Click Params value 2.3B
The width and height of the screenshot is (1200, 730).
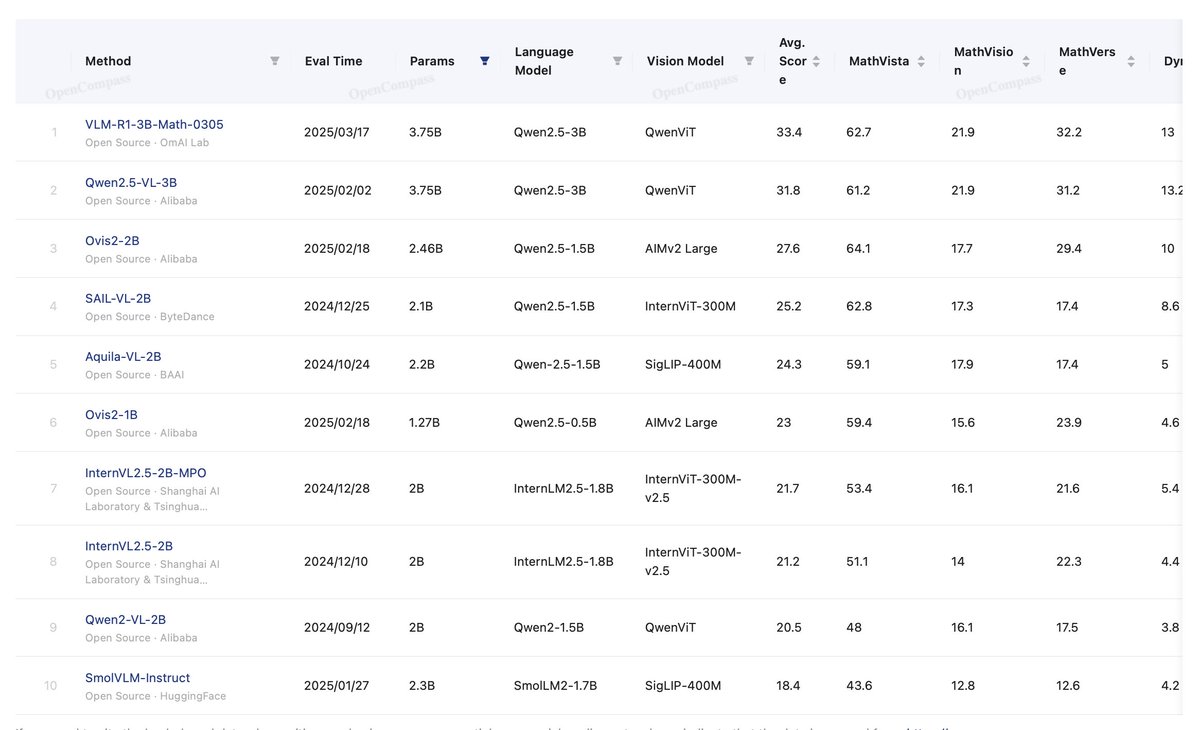click(x=422, y=686)
